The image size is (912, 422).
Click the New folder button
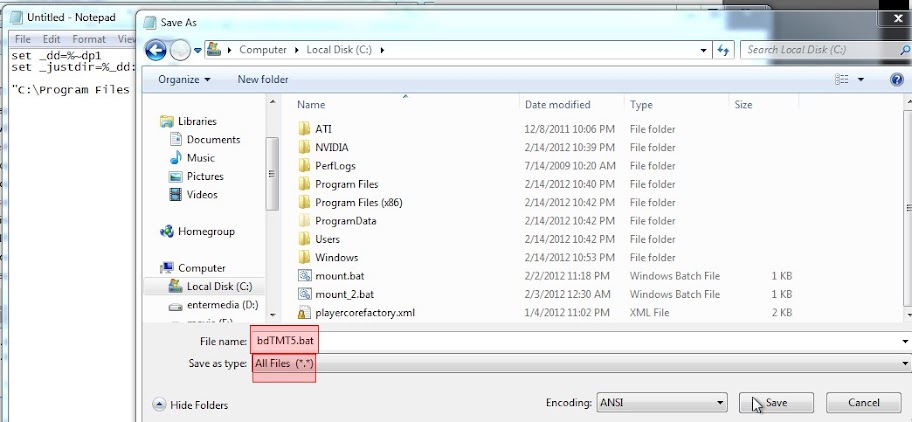(x=262, y=80)
